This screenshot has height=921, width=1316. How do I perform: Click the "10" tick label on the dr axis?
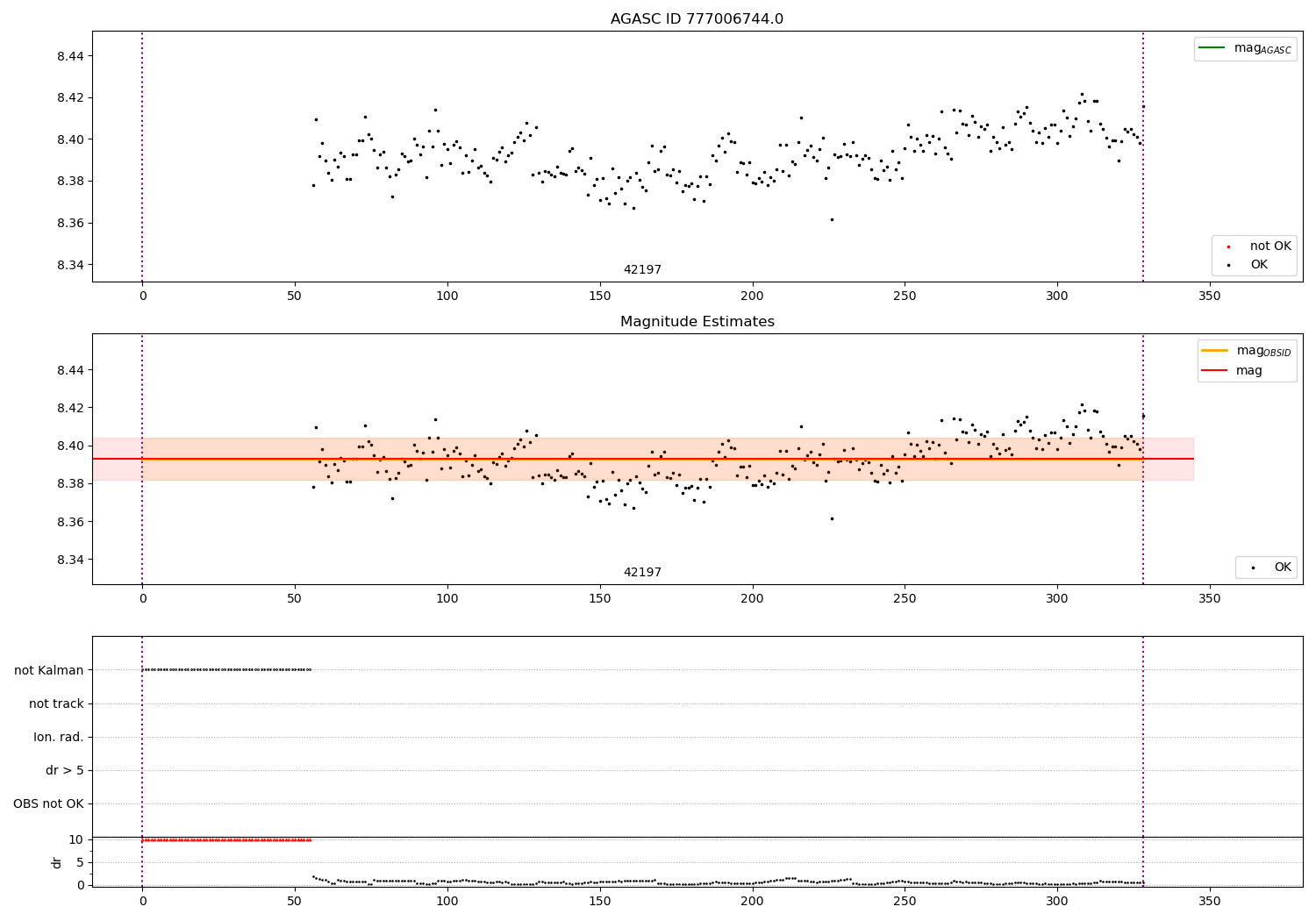click(x=76, y=839)
